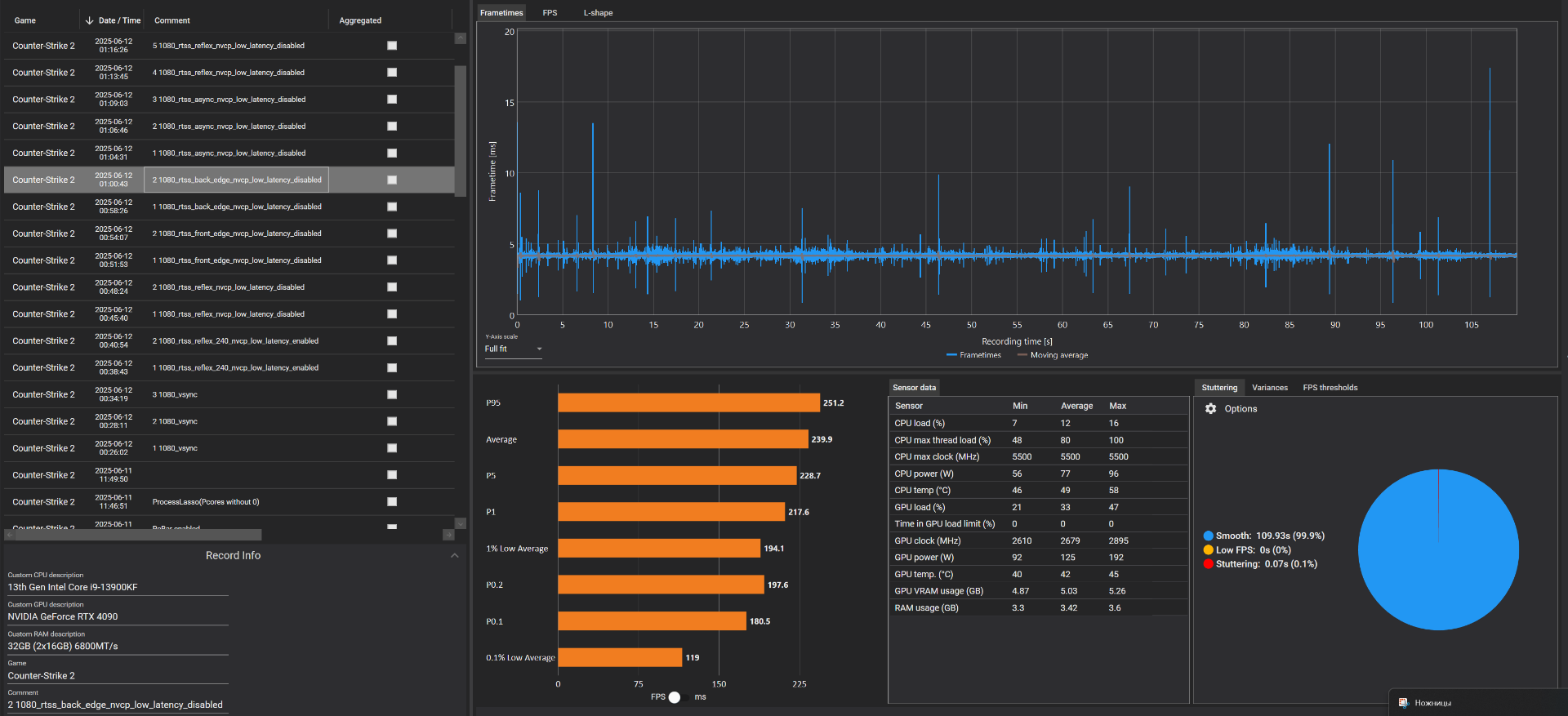Collapse the Record Info panel

tap(455, 555)
